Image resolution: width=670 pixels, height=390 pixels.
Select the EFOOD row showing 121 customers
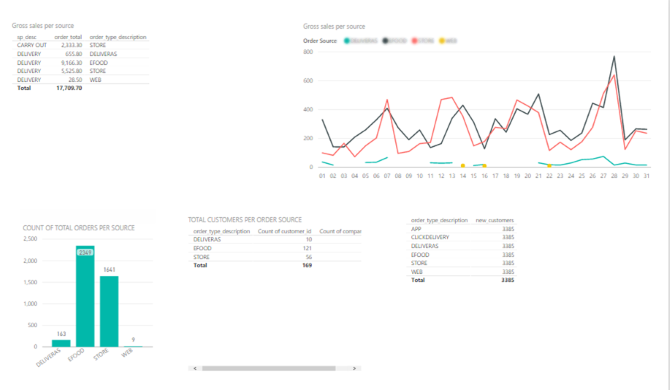275,248
